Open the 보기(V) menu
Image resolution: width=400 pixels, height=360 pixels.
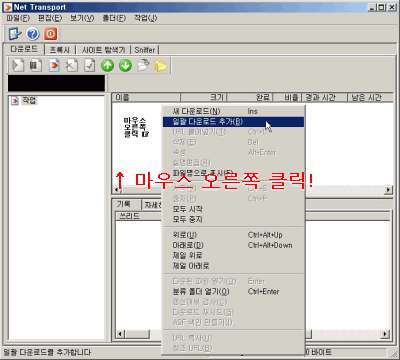click(x=82, y=18)
